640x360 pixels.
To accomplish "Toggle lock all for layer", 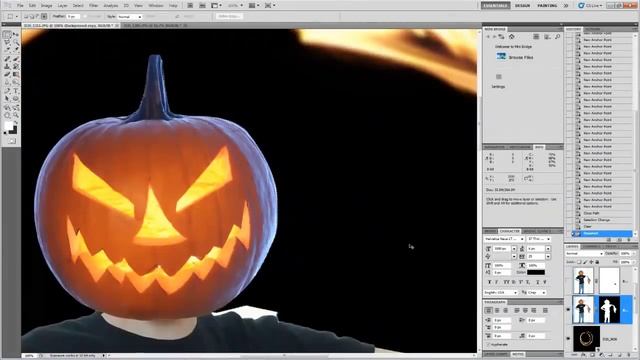I will point(597,262).
